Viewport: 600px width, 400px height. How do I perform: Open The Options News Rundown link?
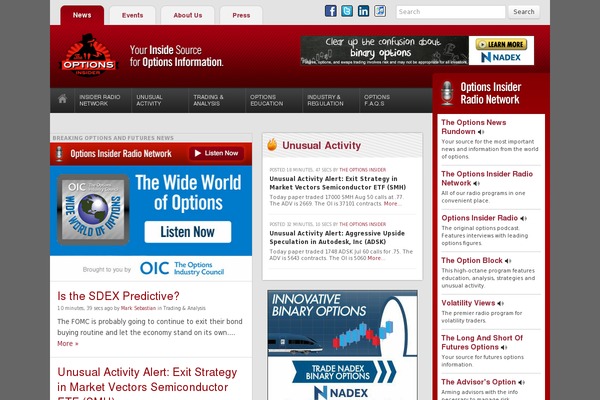pyautogui.click(x=474, y=127)
